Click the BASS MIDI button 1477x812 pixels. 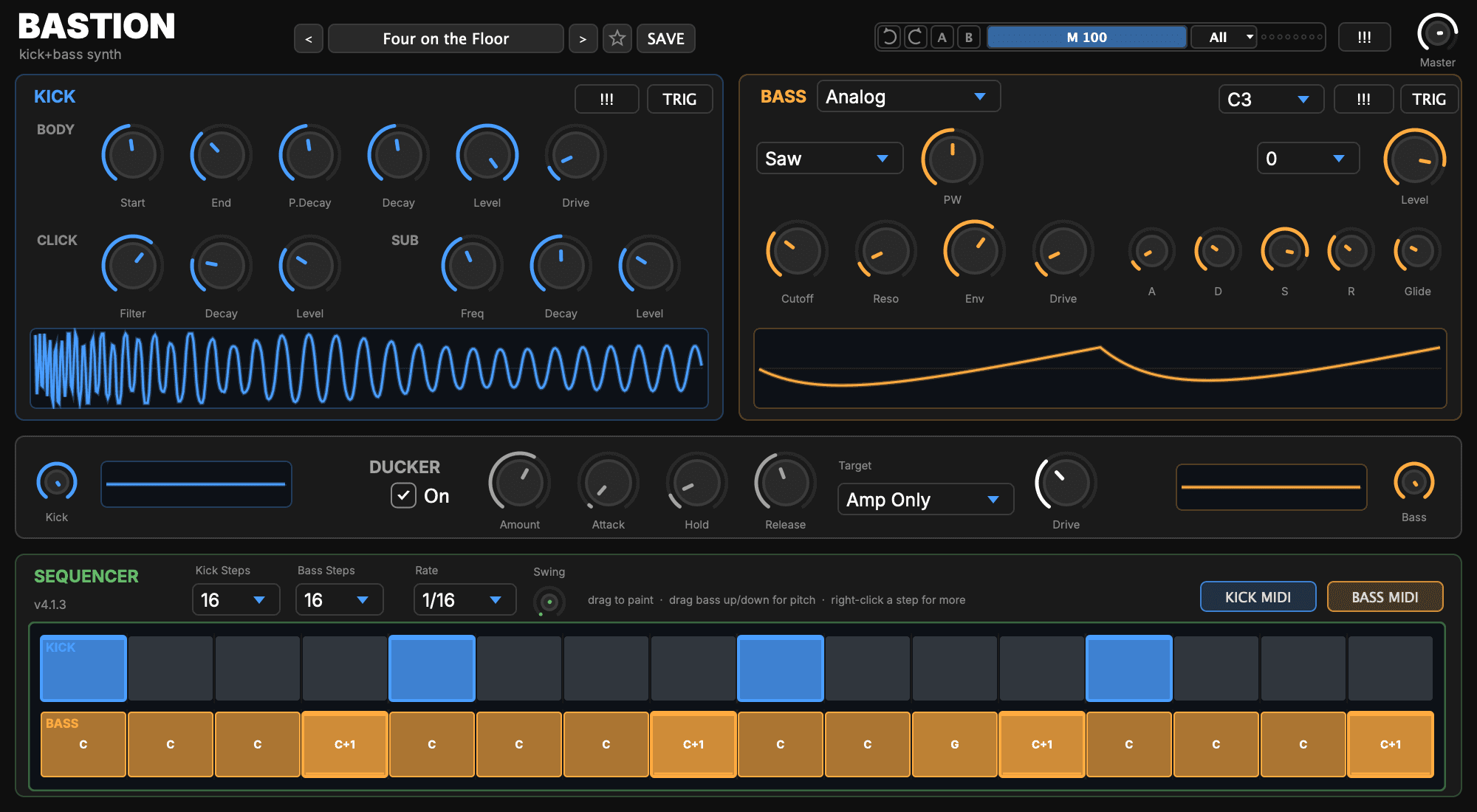tap(1385, 596)
